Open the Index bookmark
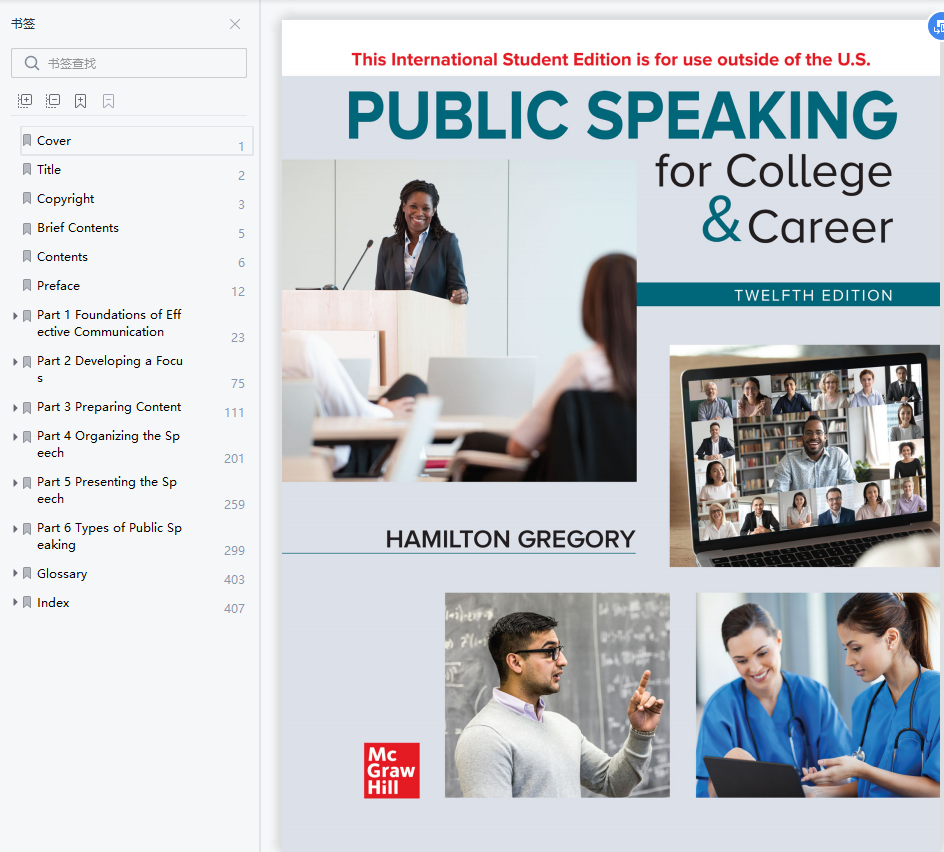This screenshot has width=944, height=852. click(53, 603)
